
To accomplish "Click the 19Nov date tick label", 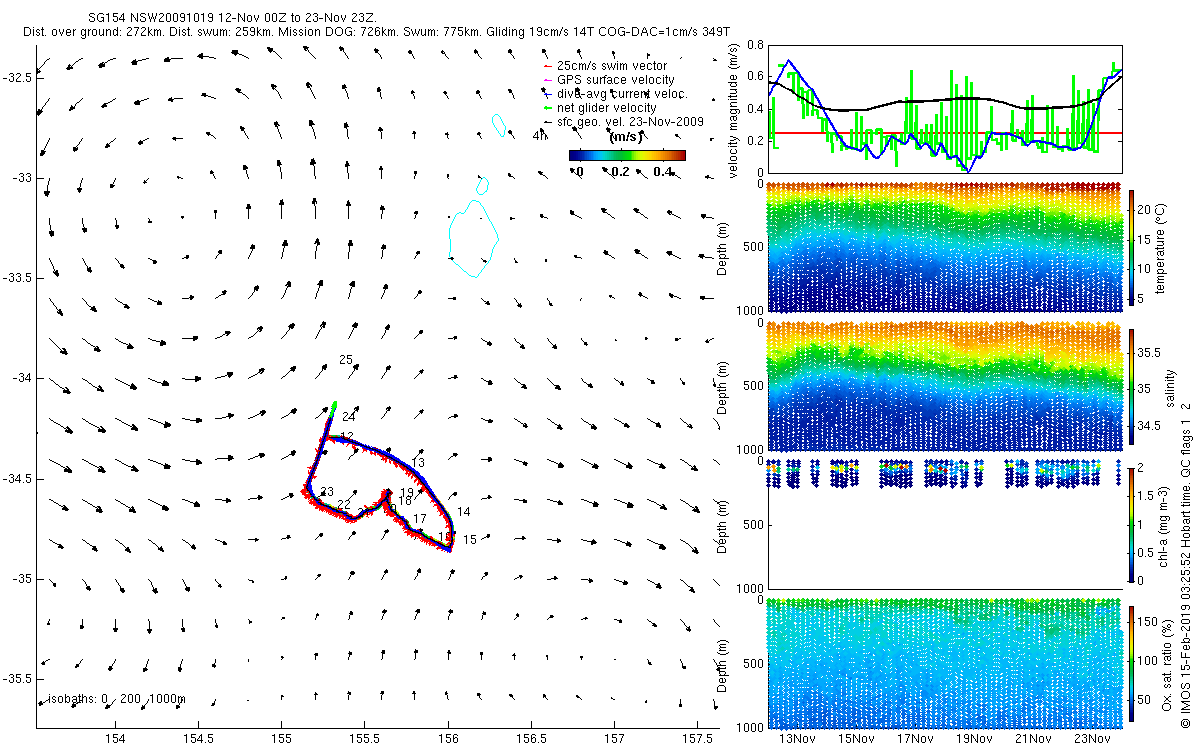I will click(x=974, y=738).
